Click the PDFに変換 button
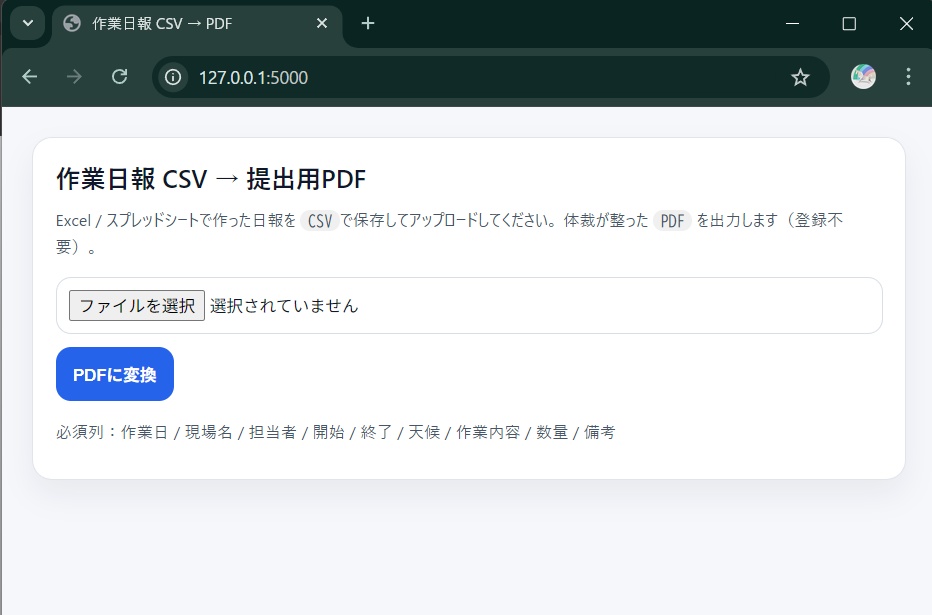Screen dimensions: 932x615 (x=114, y=374)
